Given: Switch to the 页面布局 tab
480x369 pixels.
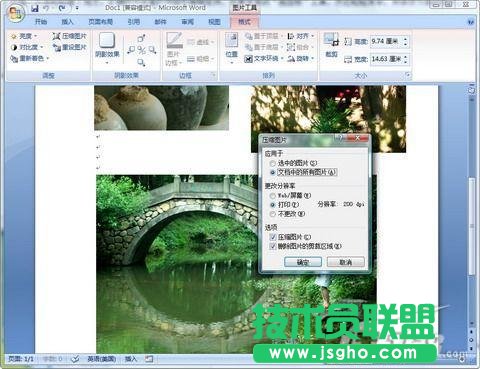Looking at the screenshot, I should 100,22.
